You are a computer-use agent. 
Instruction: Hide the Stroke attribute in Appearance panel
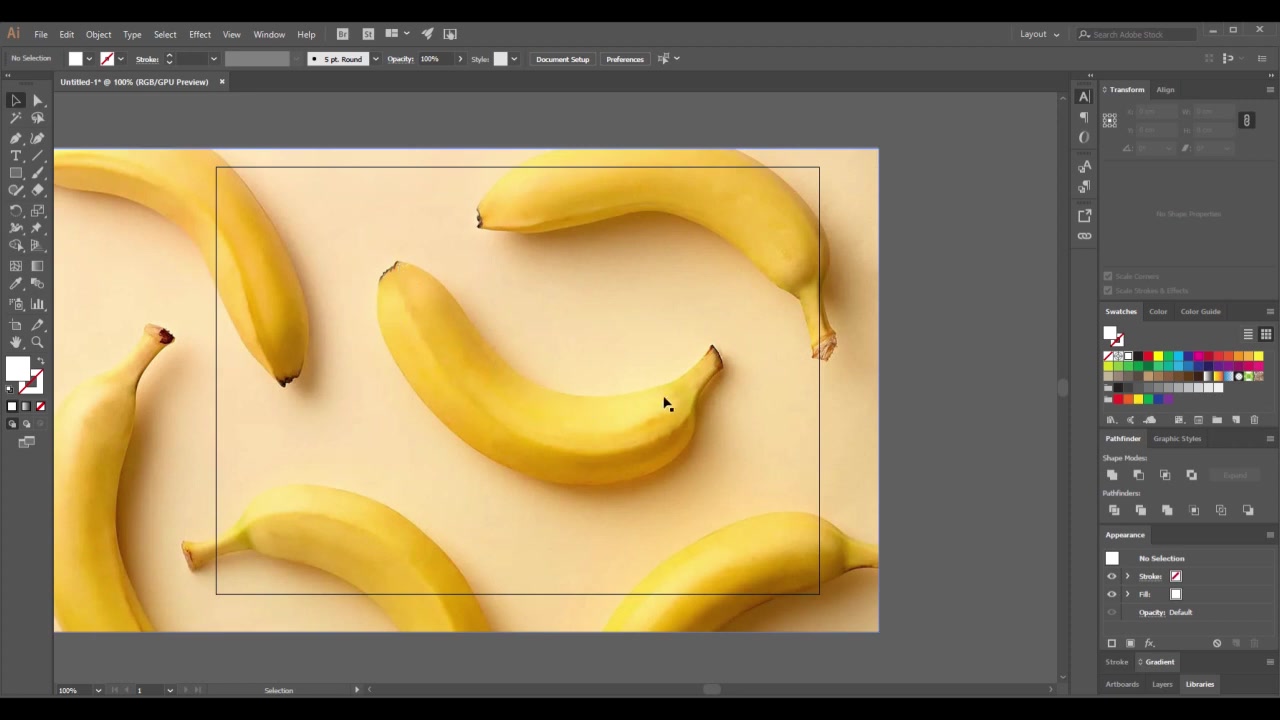[1111, 576]
